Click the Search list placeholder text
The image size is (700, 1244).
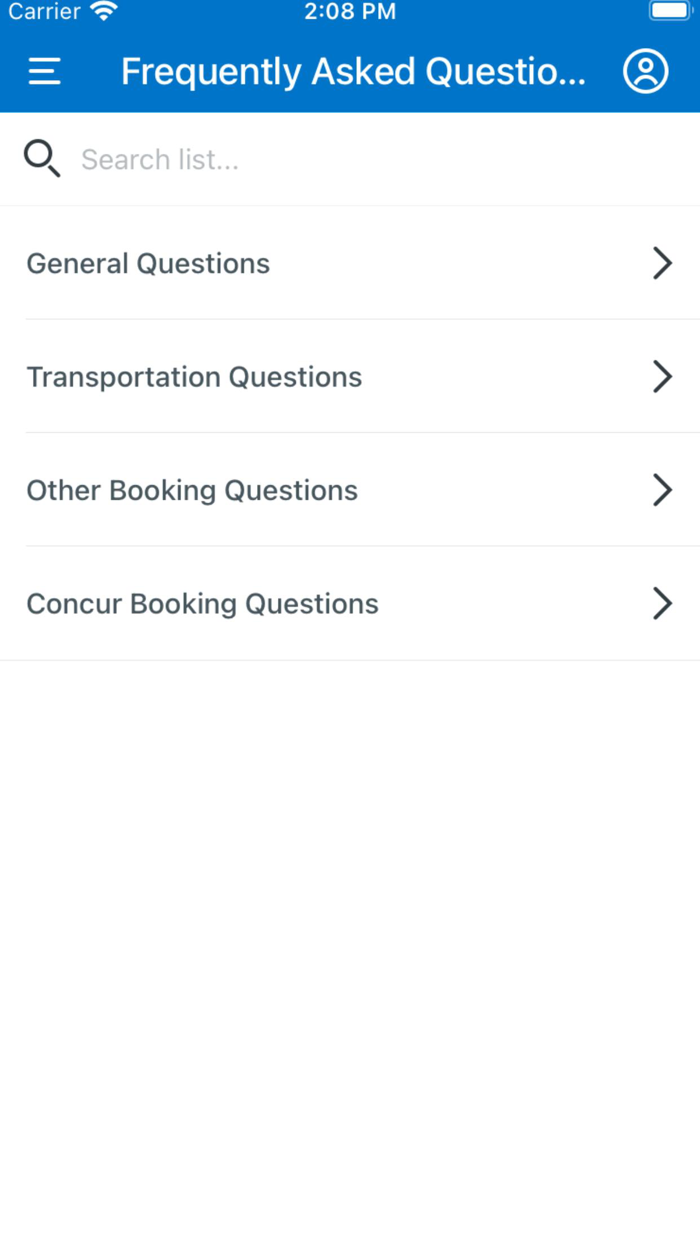pos(160,159)
